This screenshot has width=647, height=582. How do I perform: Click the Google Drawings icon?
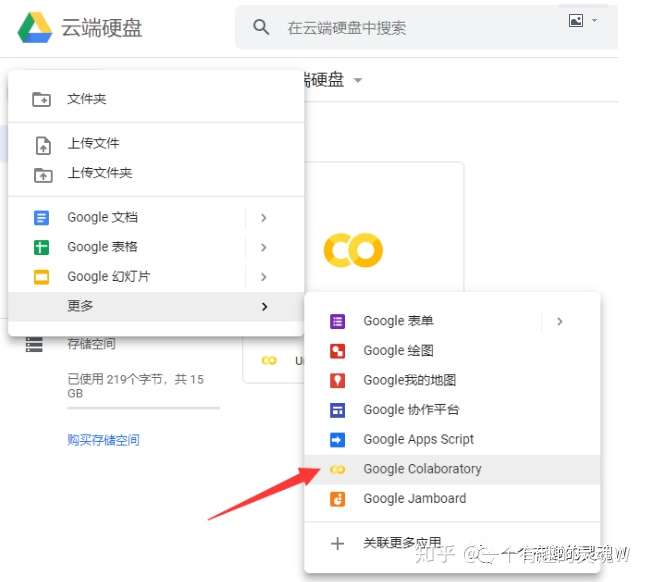[x=338, y=351]
